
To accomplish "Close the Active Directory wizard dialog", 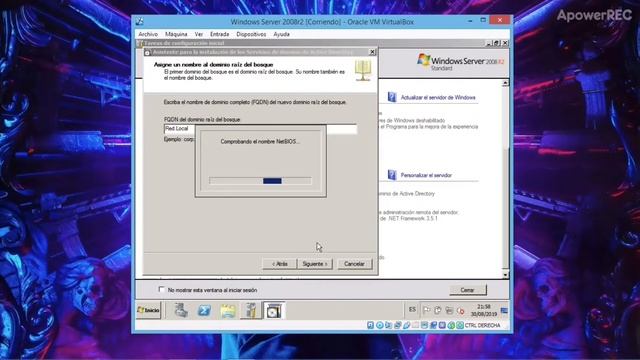I will point(372,52).
